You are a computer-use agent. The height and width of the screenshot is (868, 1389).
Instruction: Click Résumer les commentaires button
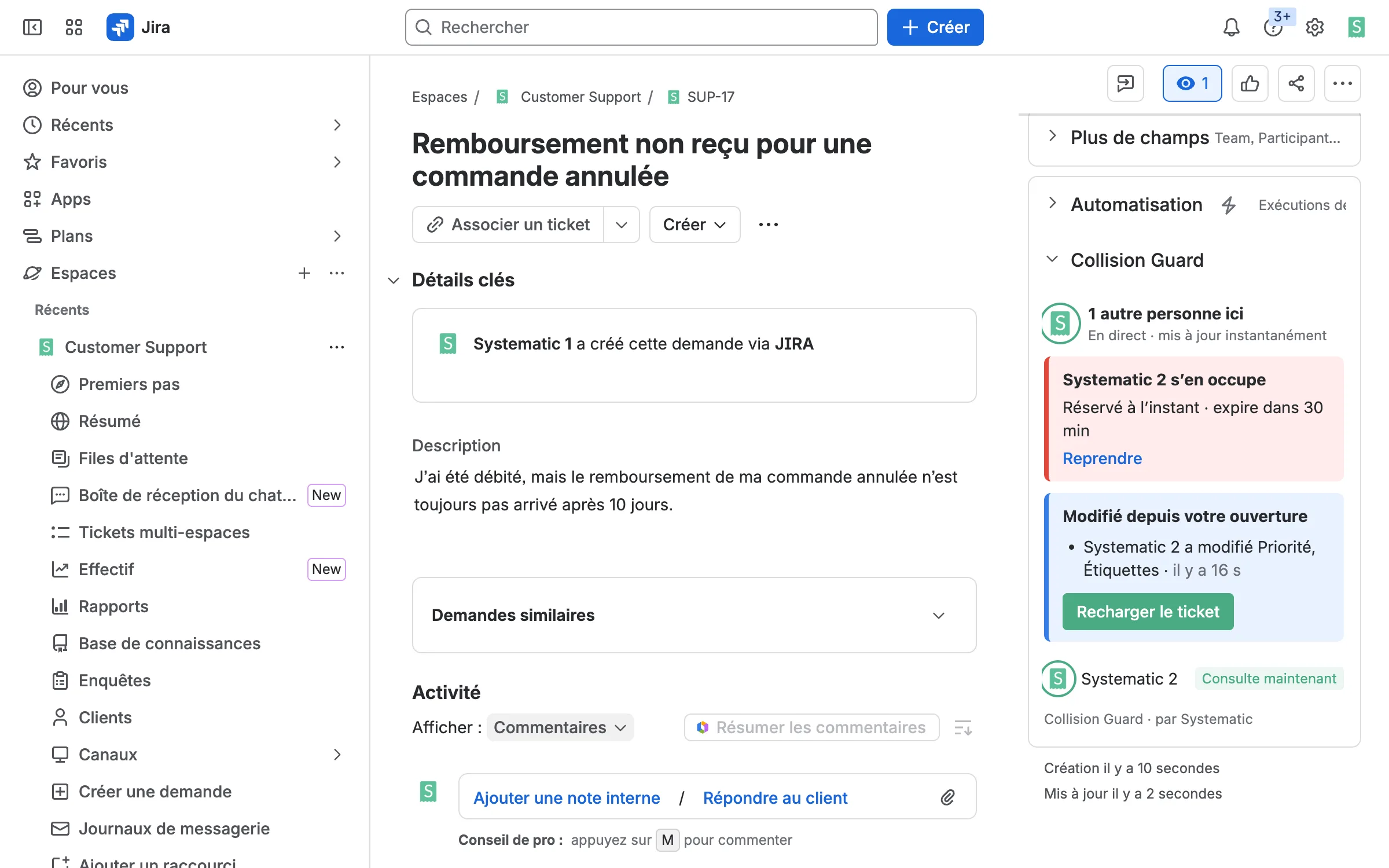(811, 727)
